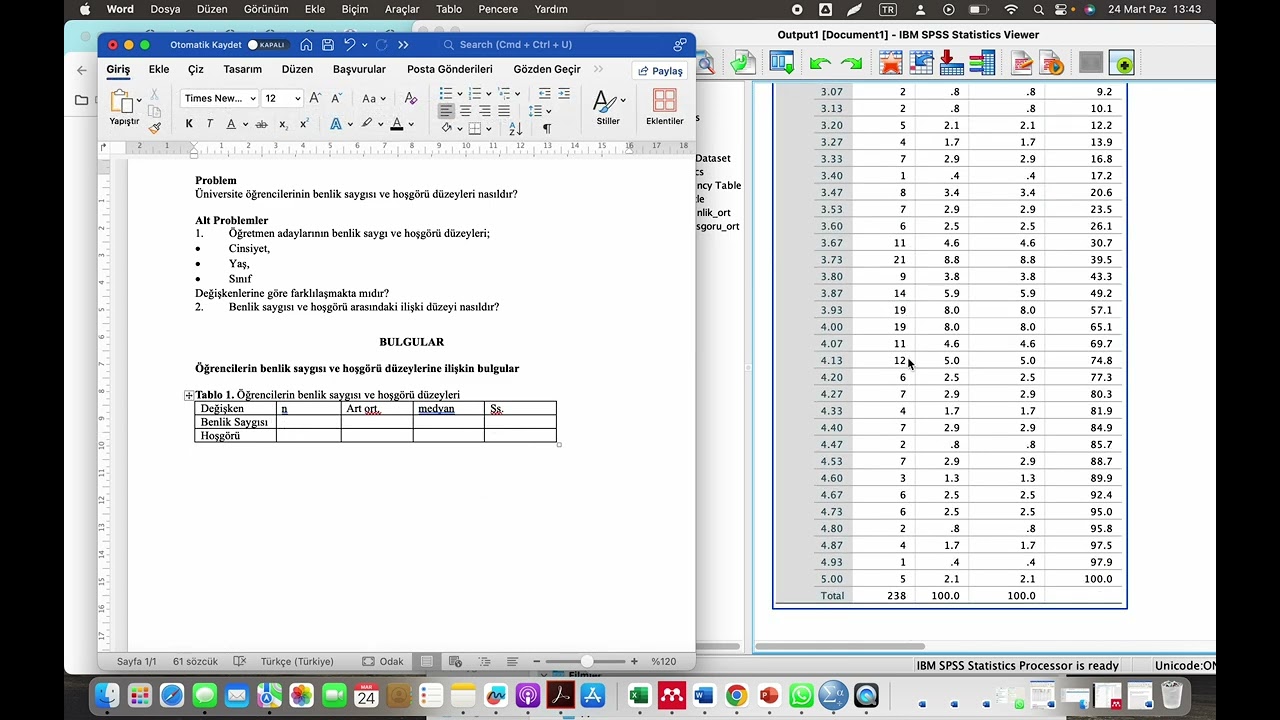Align text left

coord(446,111)
